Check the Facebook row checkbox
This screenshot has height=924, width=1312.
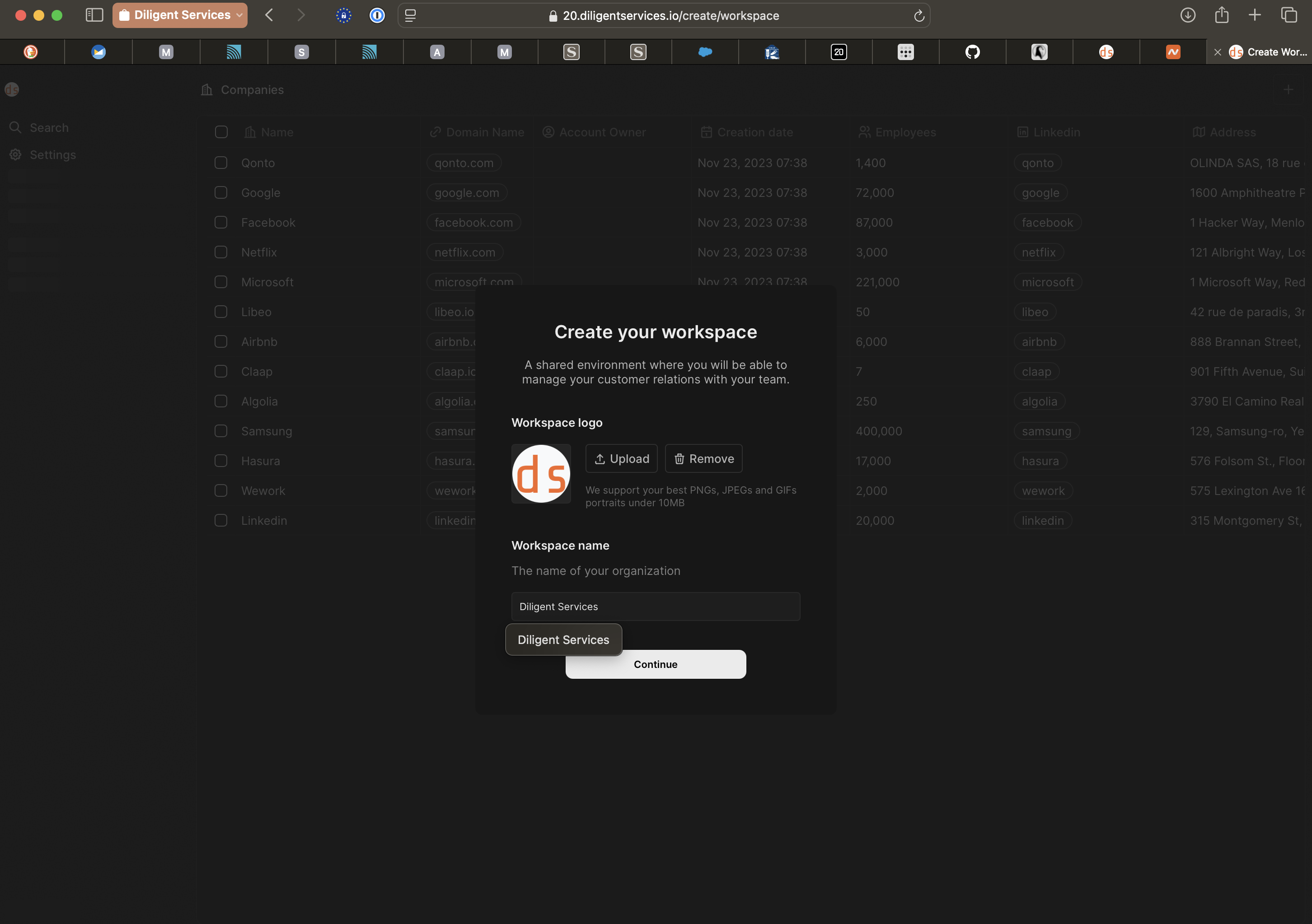(221, 222)
